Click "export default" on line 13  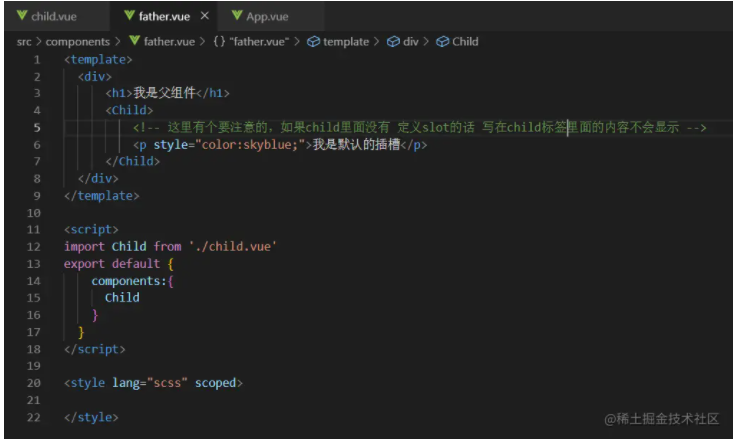pos(112,264)
